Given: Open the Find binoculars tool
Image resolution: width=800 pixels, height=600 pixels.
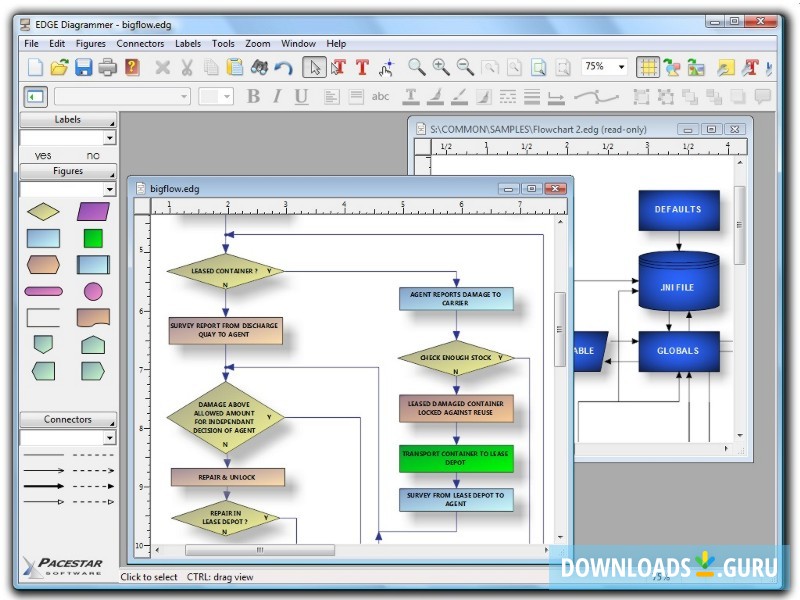Looking at the screenshot, I should point(259,67).
